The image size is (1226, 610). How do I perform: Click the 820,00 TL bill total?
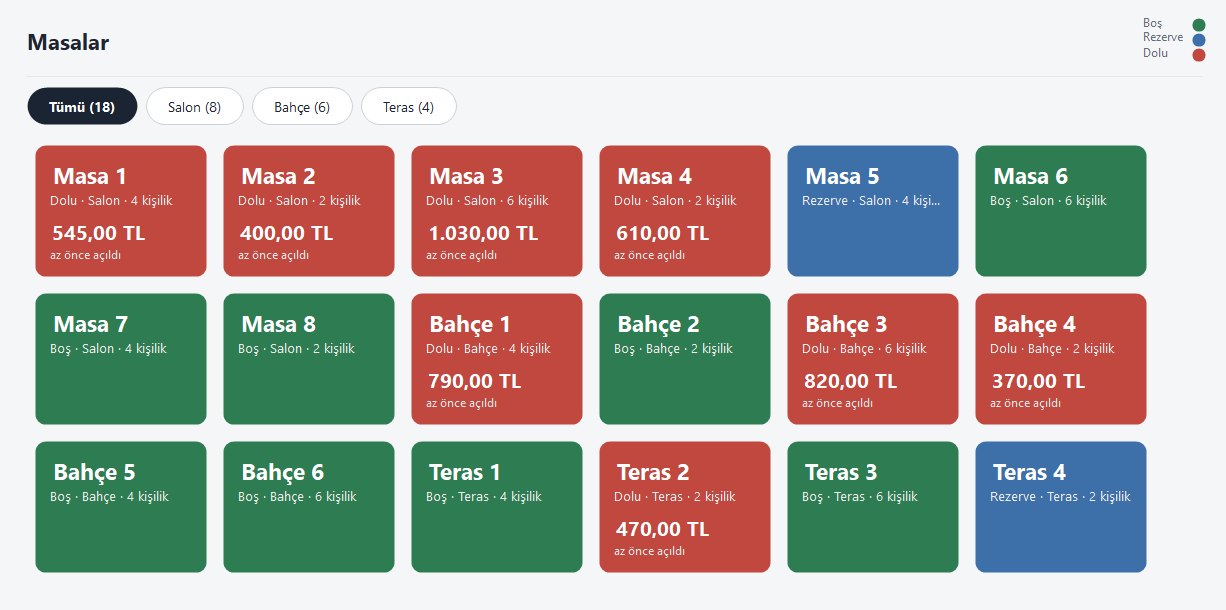(851, 381)
